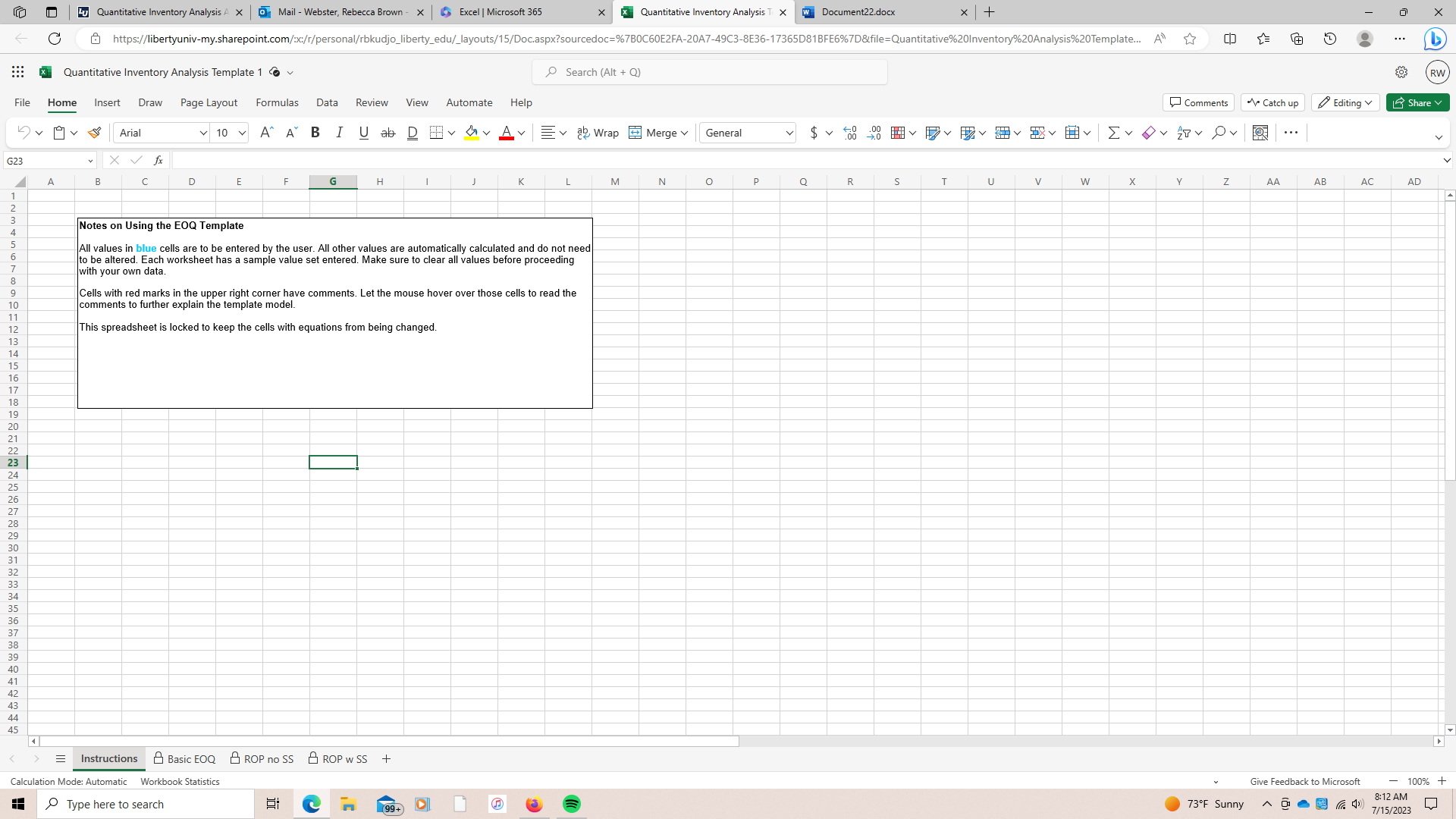
Task: Show more ribbon commands ellipsis
Action: [1291, 133]
